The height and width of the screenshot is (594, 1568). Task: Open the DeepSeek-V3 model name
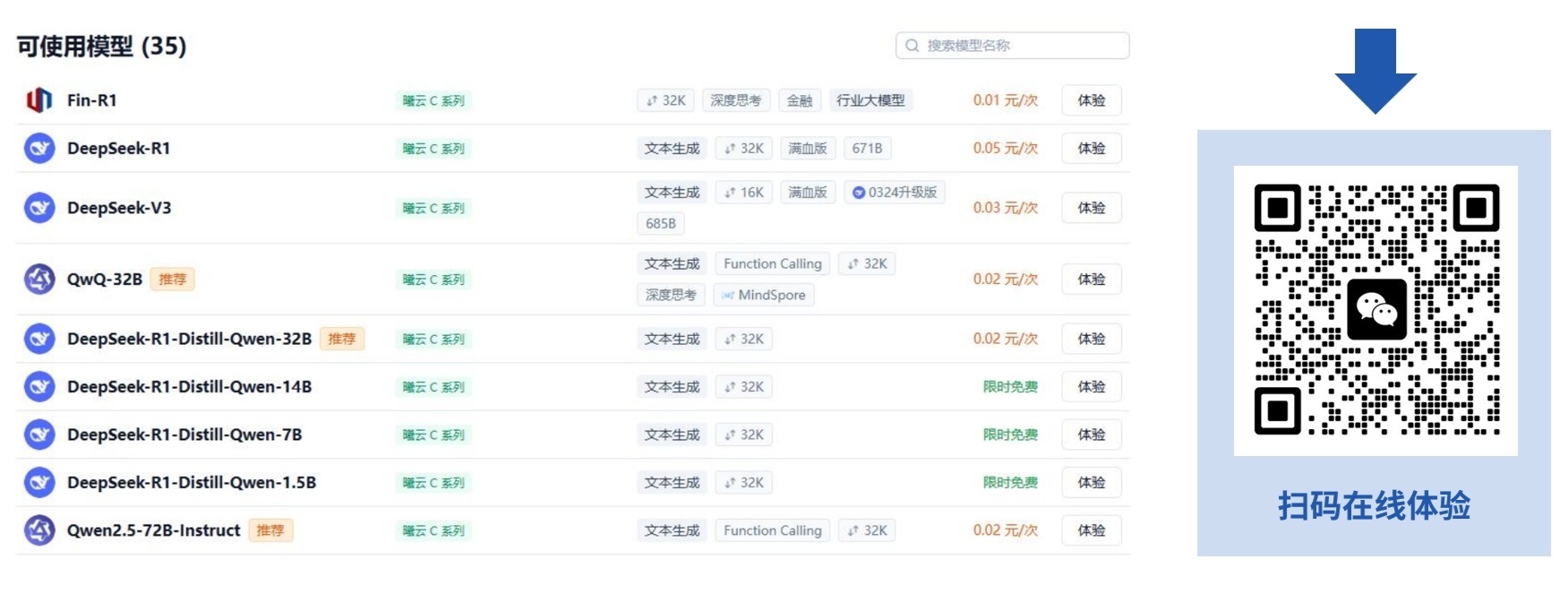click(x=119, y=208)
